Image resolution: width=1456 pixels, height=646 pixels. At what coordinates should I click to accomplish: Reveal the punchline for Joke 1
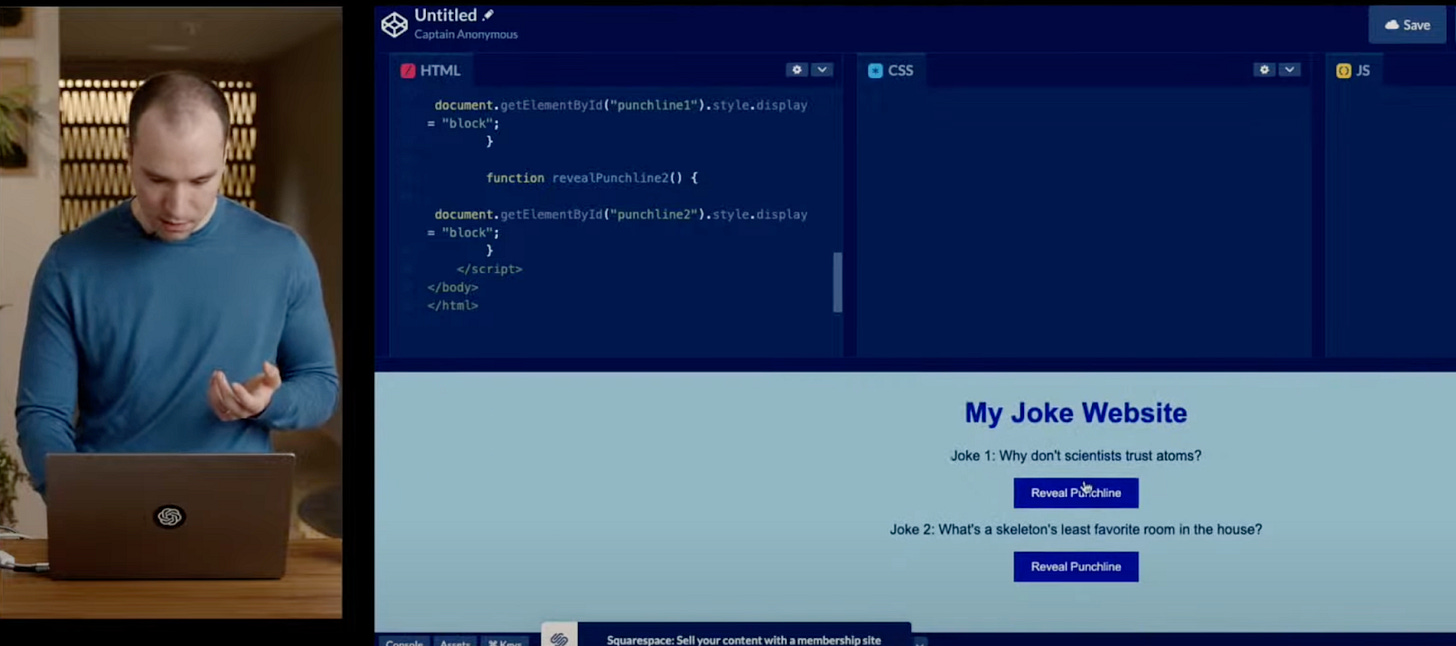point(1076,493)
